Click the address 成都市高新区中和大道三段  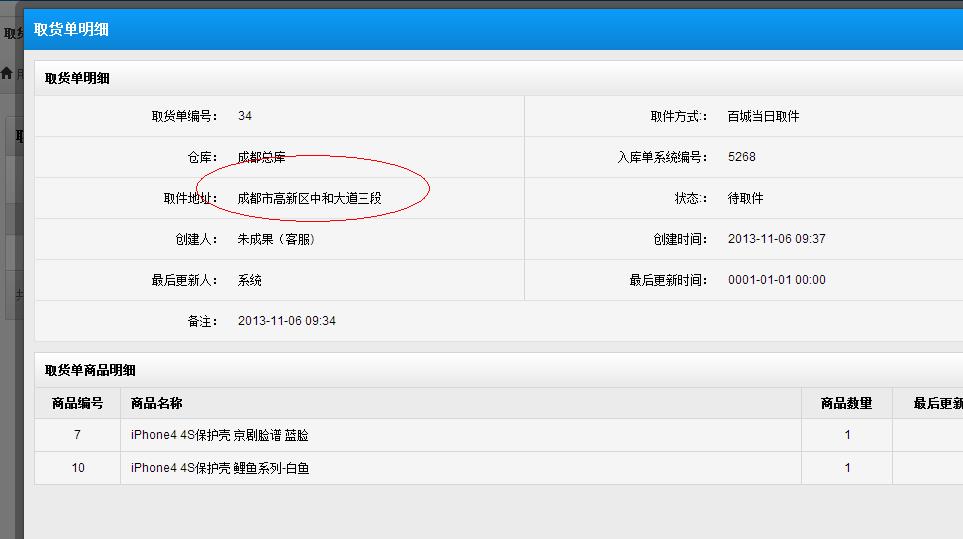click(309, 198)
